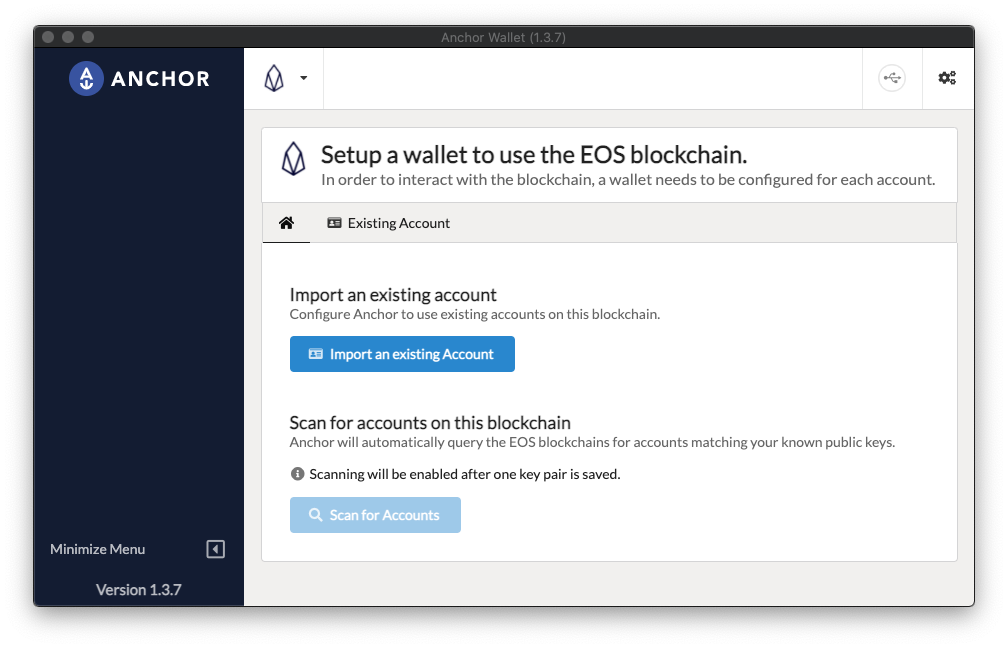Image resolution: width=1008 pixels, height=648 pixels.
Task: Collapse sidebar using the arrow box icon
Action: (x=216, y=549)
